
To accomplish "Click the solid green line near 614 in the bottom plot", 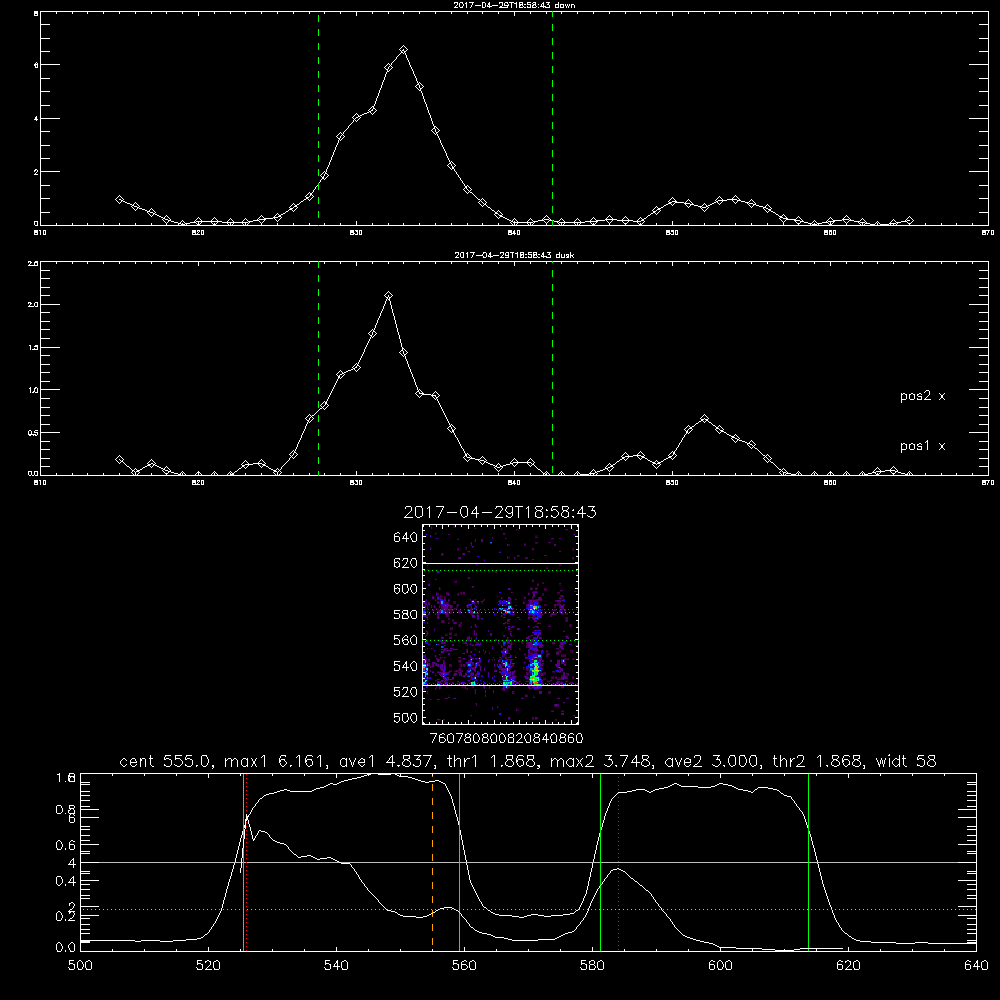I will click(x=808, y=861).
